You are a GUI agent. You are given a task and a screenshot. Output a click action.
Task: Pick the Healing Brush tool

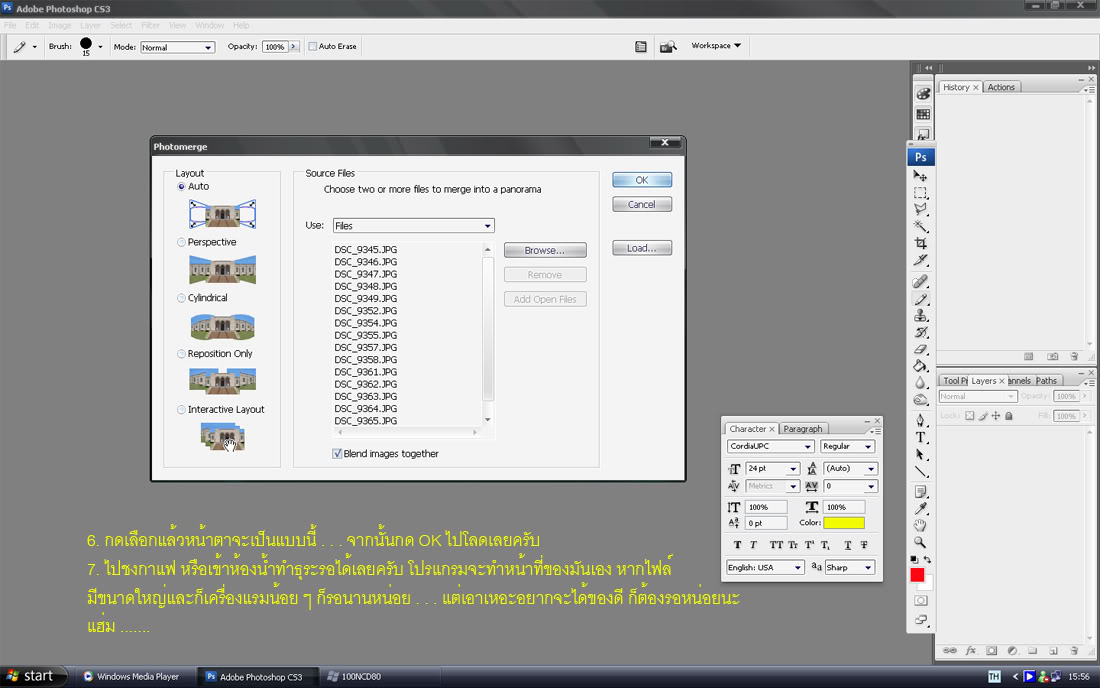click(x=920, y=282)
